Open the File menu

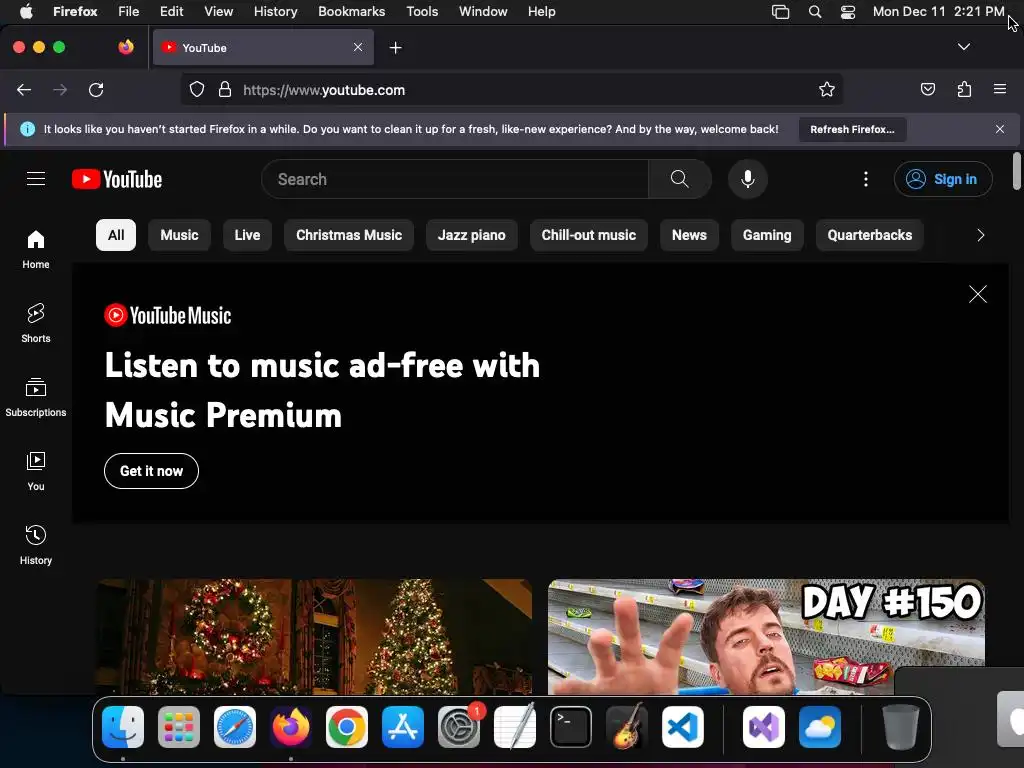pyautogui.click(x=129, y=11)
